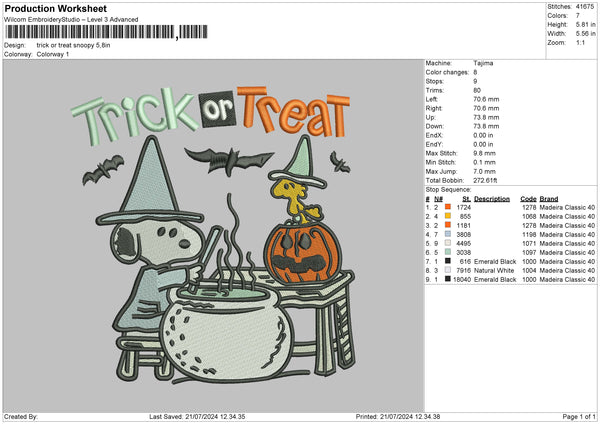This screenshot has width=600, height=424.
Task: Click stitch count "855" in stop row 2
Action: click(465, 217)
